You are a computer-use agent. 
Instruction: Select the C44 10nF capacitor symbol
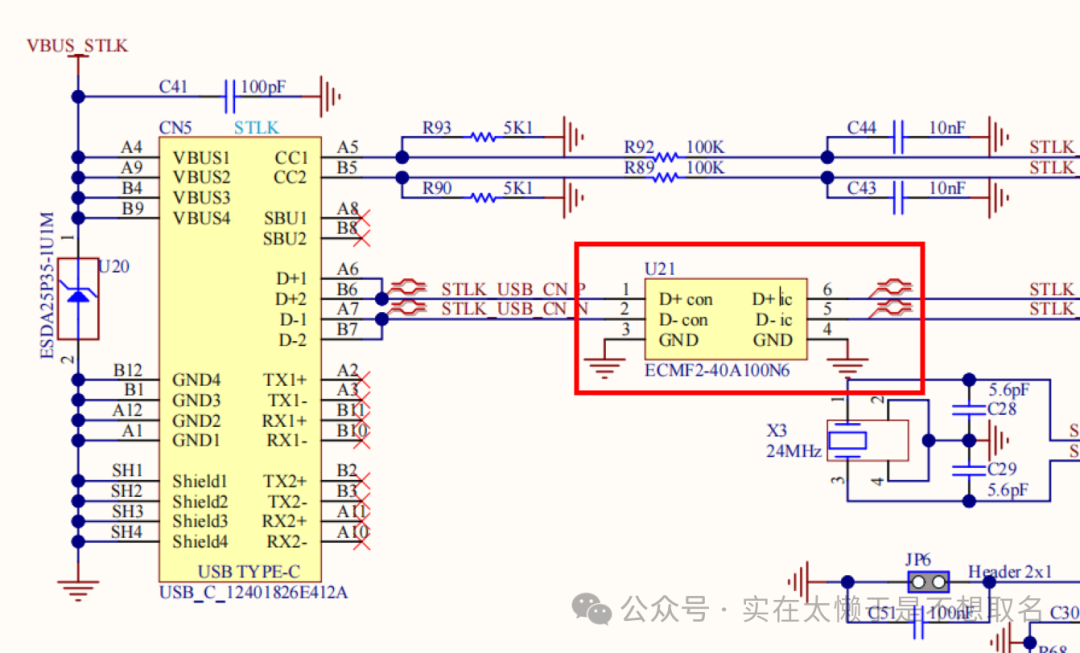click(899, 136)
